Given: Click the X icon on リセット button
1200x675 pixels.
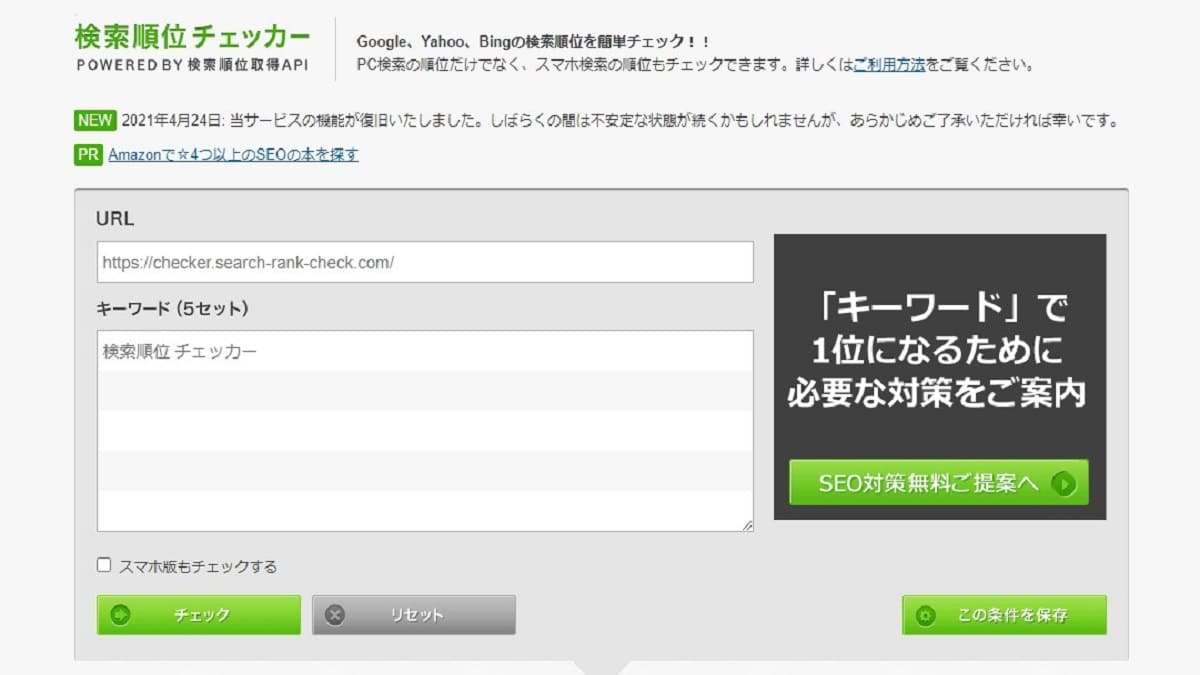Looking at the screenshot, I should point(335,615).
